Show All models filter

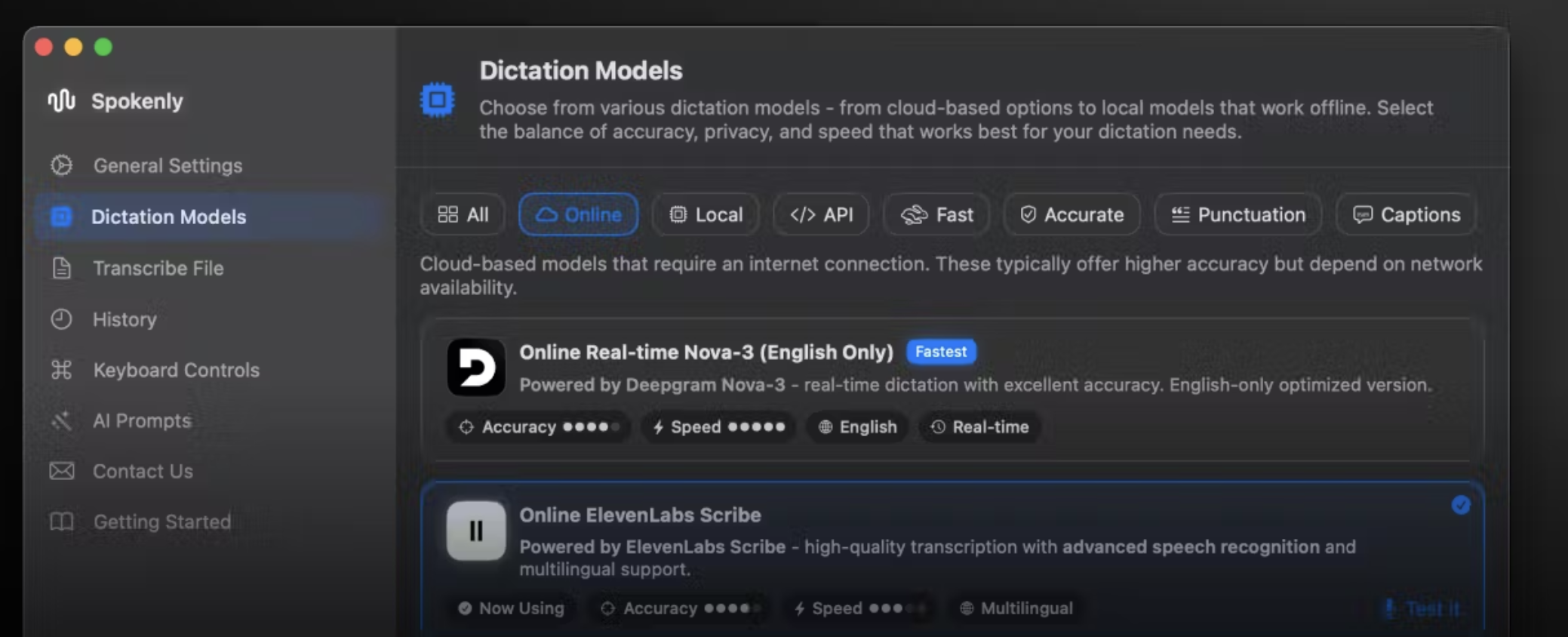(463, 214)
